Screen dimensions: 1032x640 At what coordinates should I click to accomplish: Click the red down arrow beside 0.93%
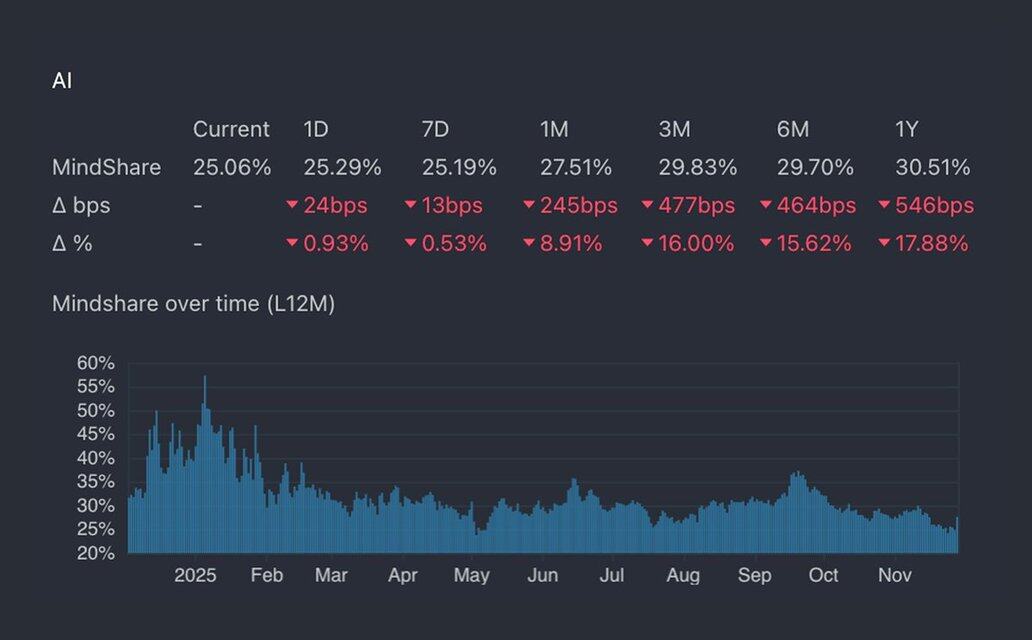pos(292,243)
